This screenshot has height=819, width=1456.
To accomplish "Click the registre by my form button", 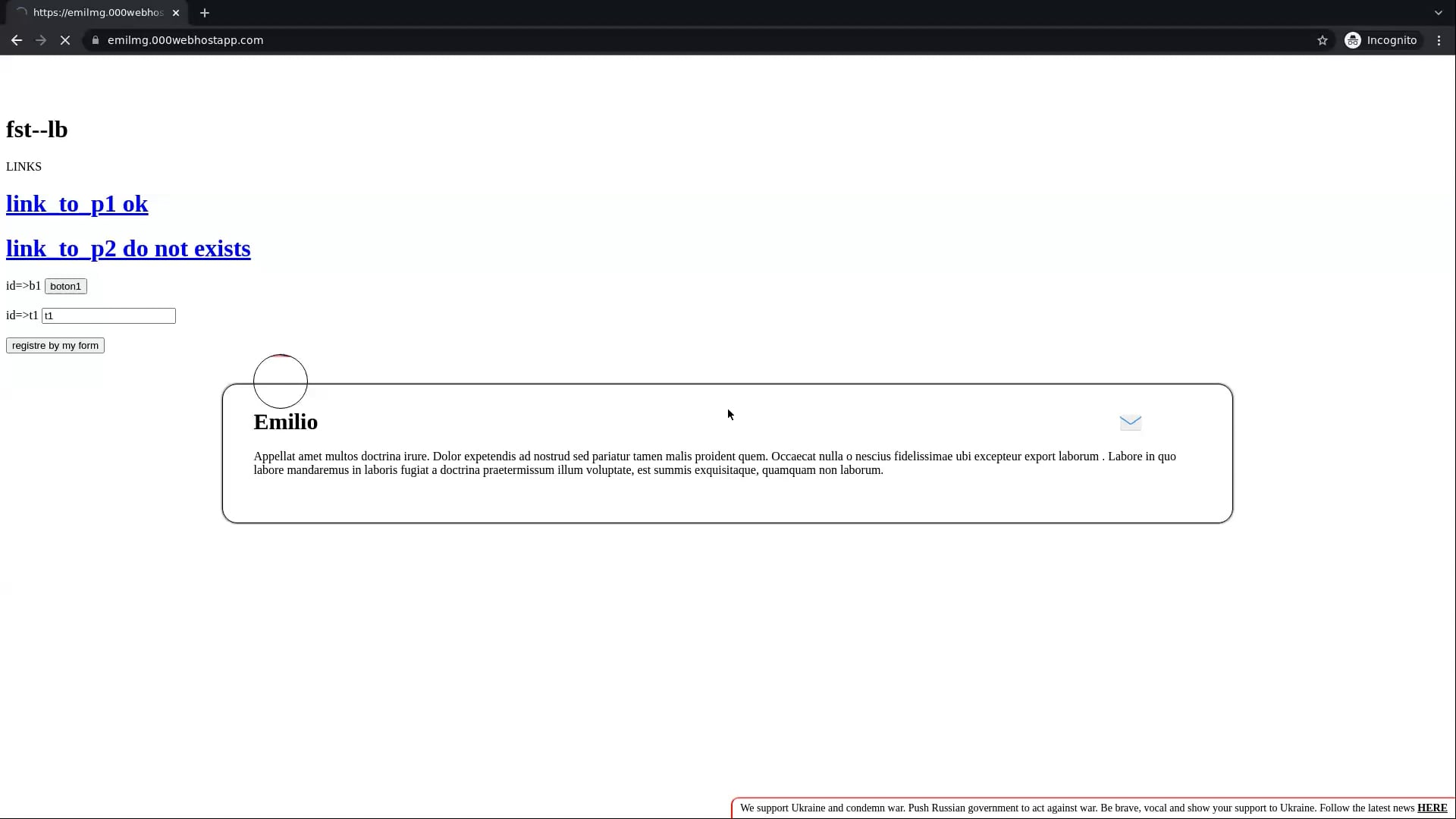I will [x=55, y=346].
